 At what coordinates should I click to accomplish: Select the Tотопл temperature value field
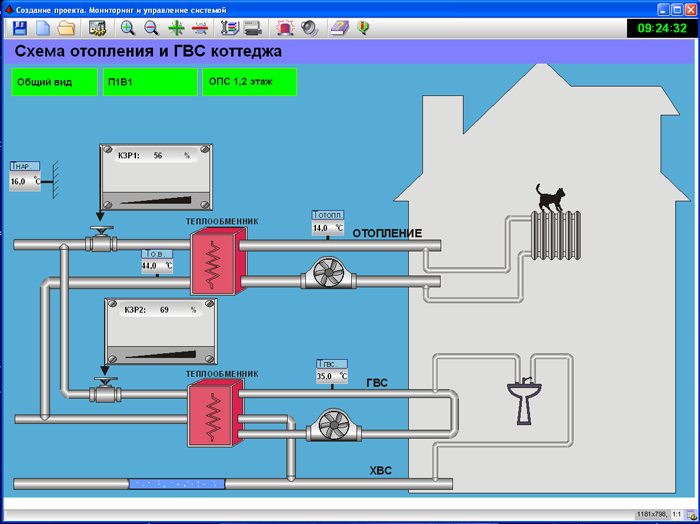326,228
